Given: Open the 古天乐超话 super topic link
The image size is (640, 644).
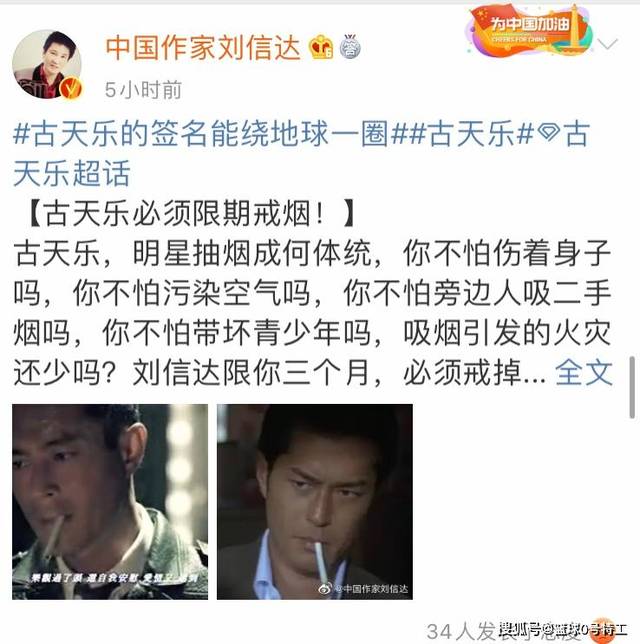Looking at the screenshot, I should coord(302,153).
